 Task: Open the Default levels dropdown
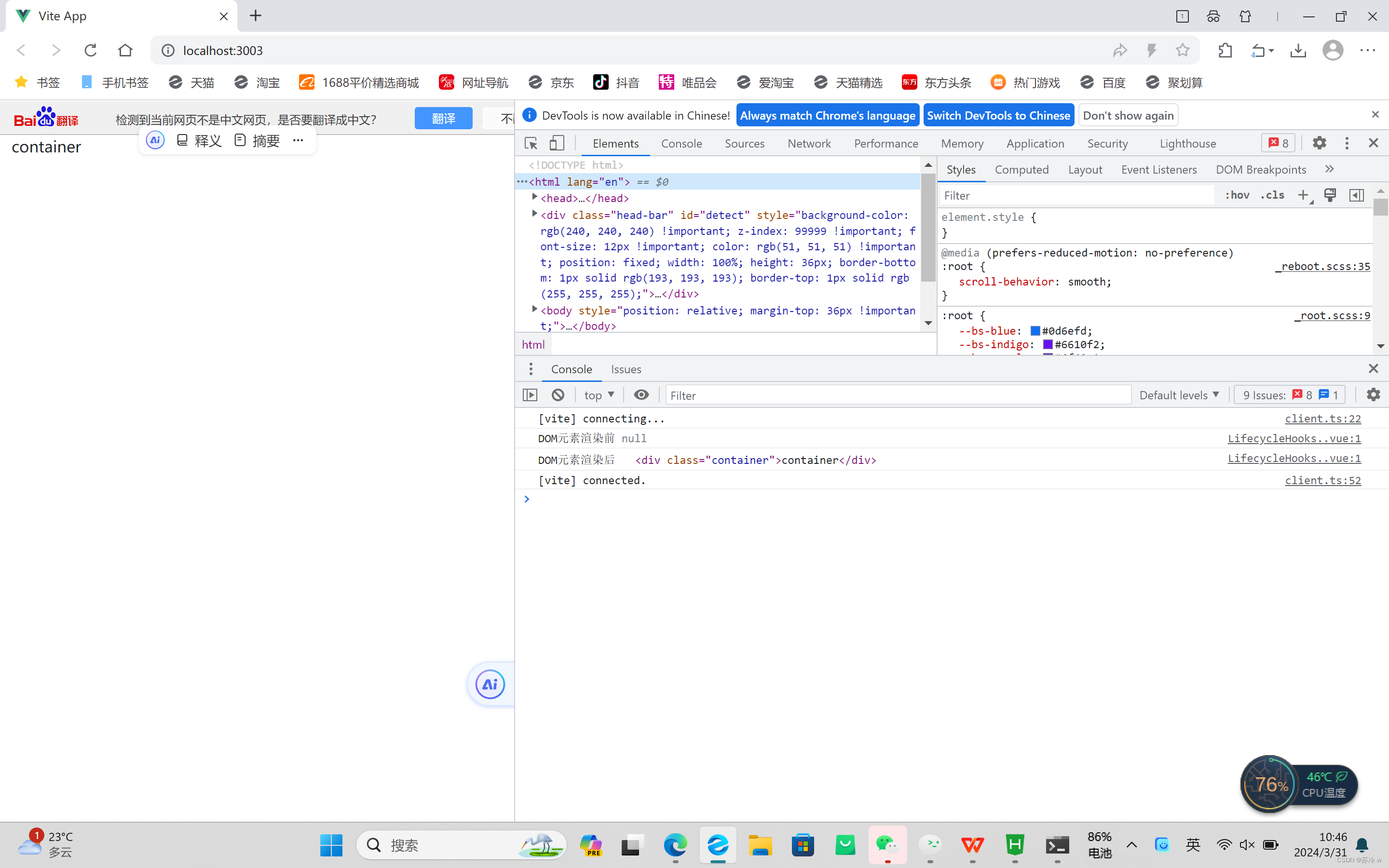coord(1179,395)
